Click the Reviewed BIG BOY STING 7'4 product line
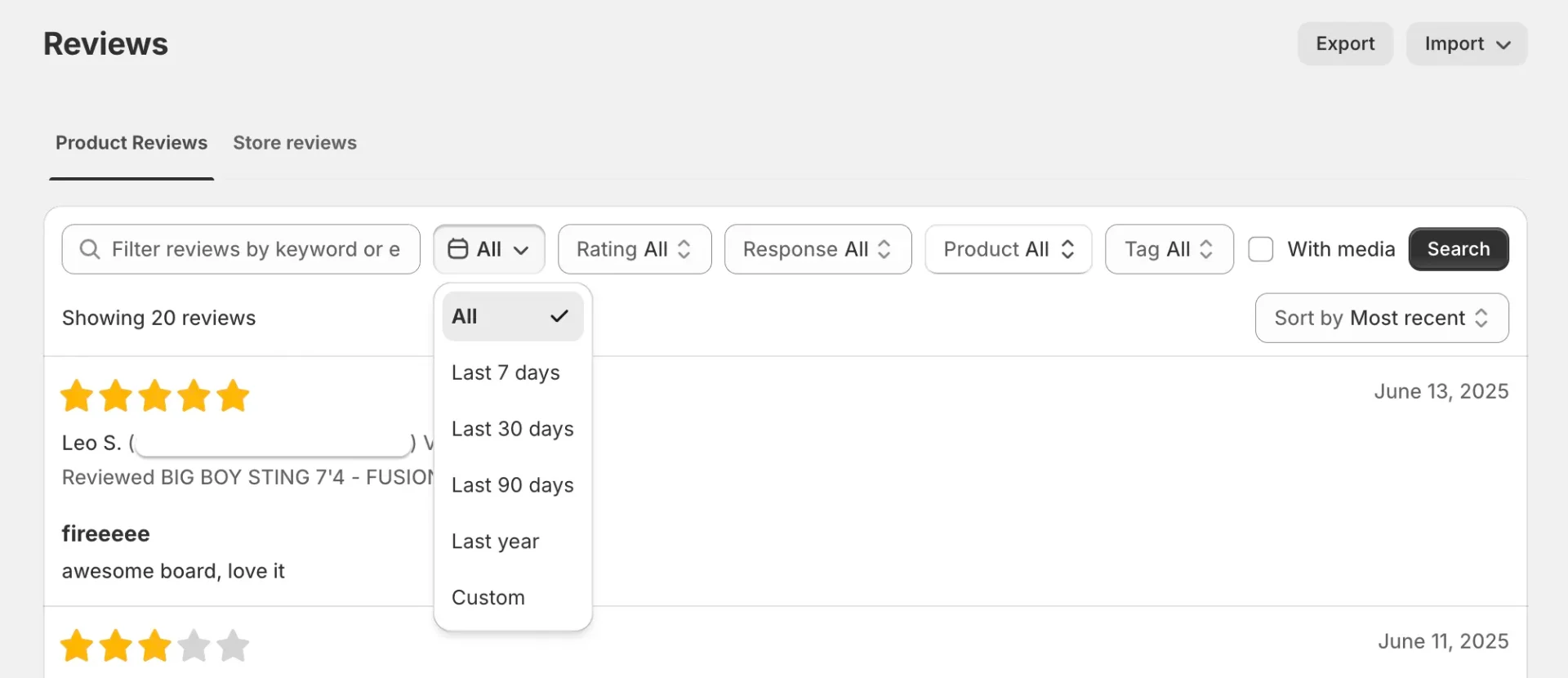 [247, 477]
